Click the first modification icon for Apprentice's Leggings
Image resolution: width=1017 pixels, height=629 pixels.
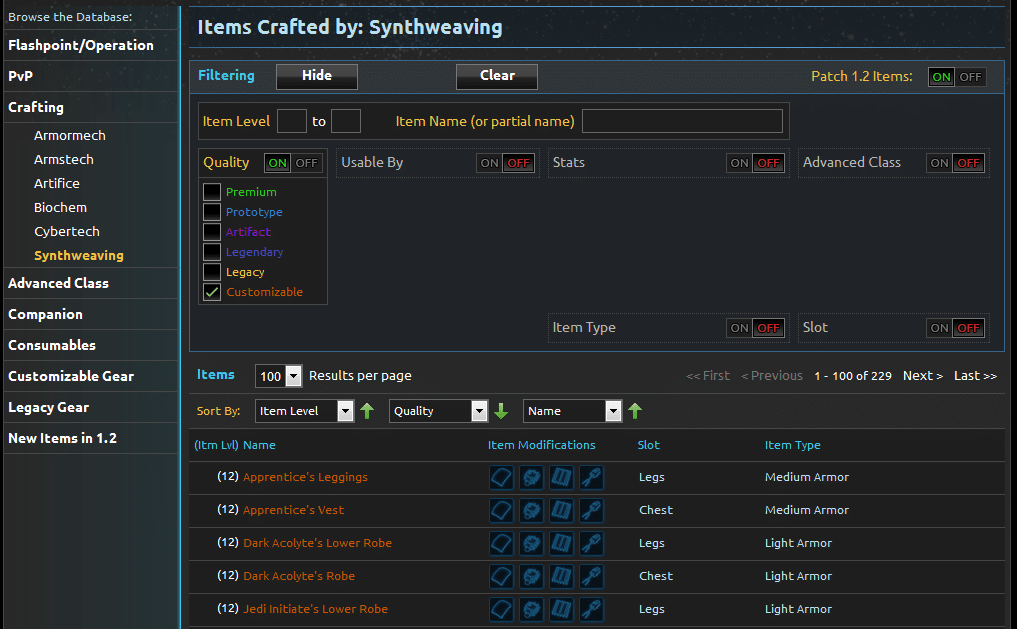tap(501, 477)
